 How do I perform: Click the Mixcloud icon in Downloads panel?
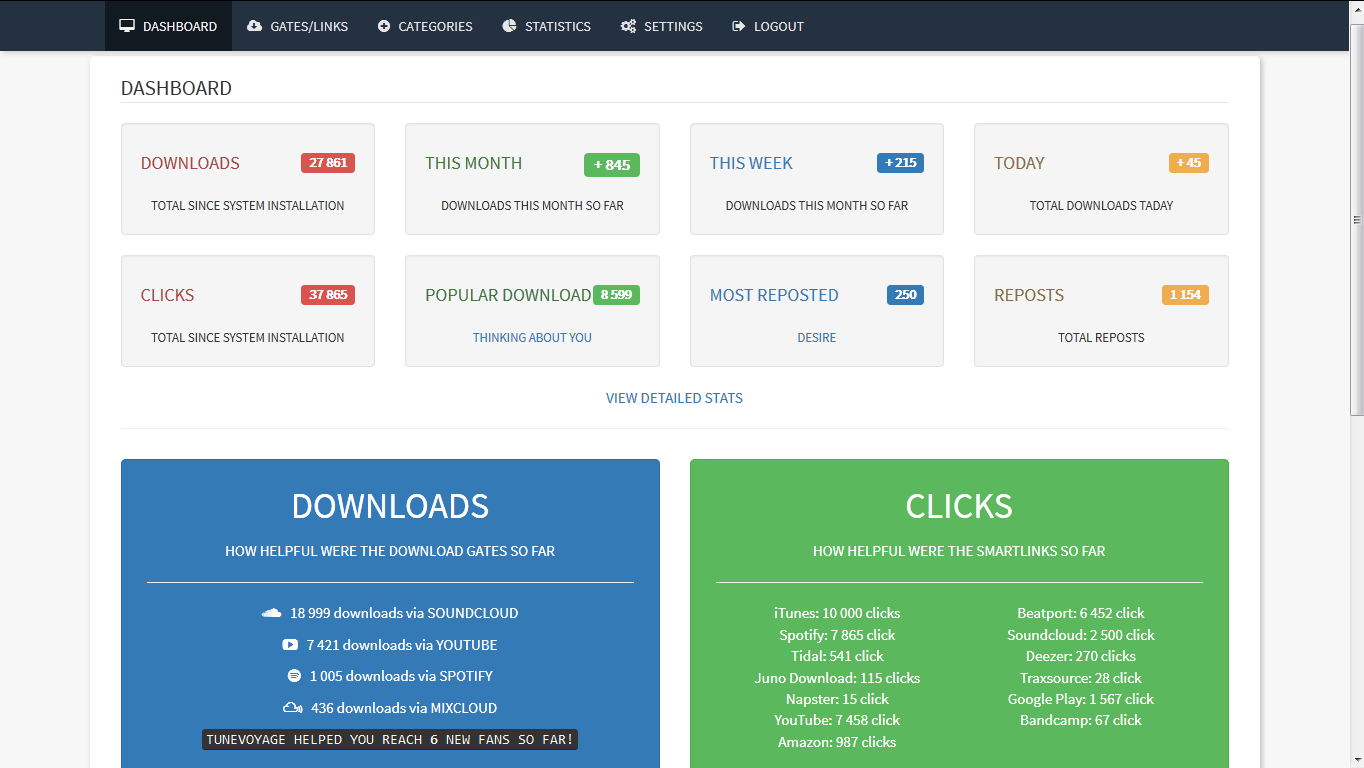pyautogui.click(x=293, y=708)
